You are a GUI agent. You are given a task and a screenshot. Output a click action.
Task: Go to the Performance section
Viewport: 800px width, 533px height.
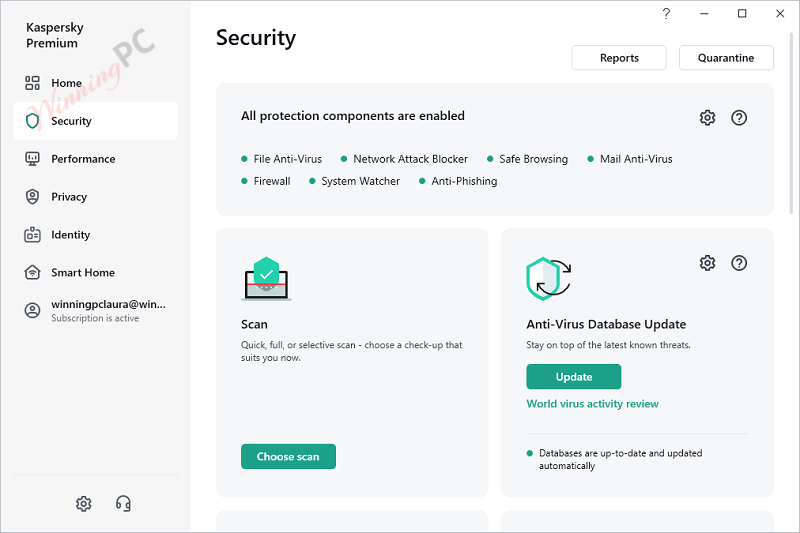pos(95,159)
